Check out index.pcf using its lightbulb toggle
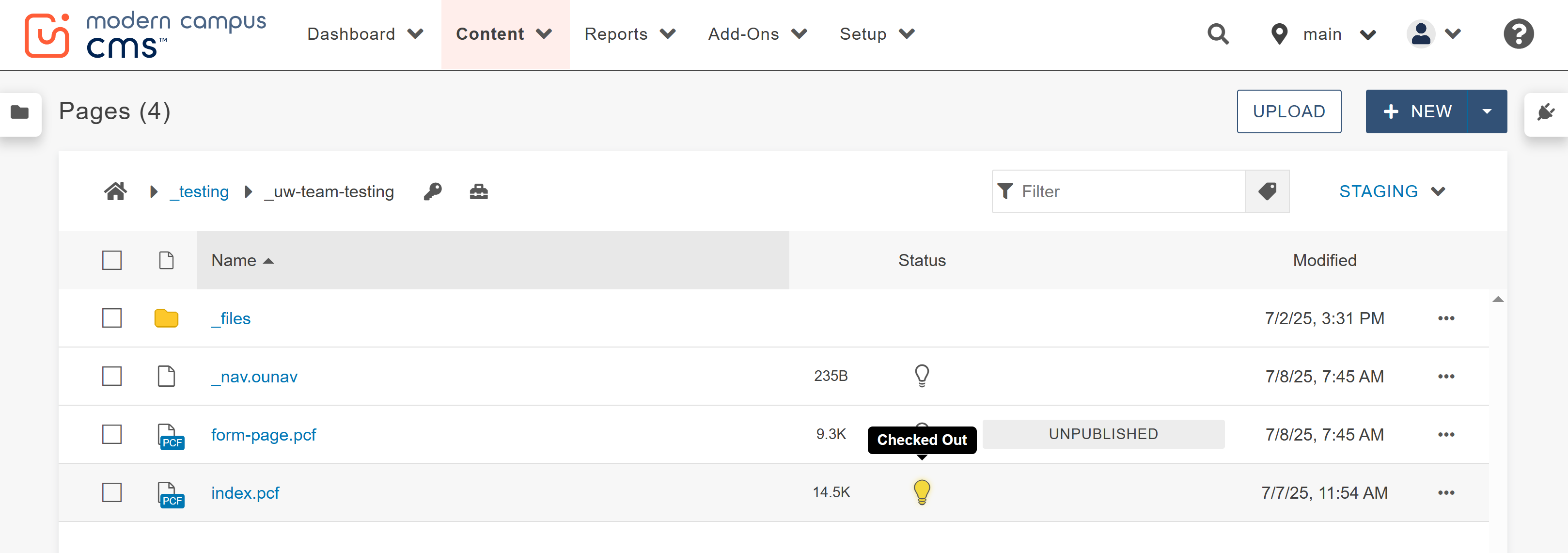This screenshot has width=1568, height=553. tap(922, 492)
